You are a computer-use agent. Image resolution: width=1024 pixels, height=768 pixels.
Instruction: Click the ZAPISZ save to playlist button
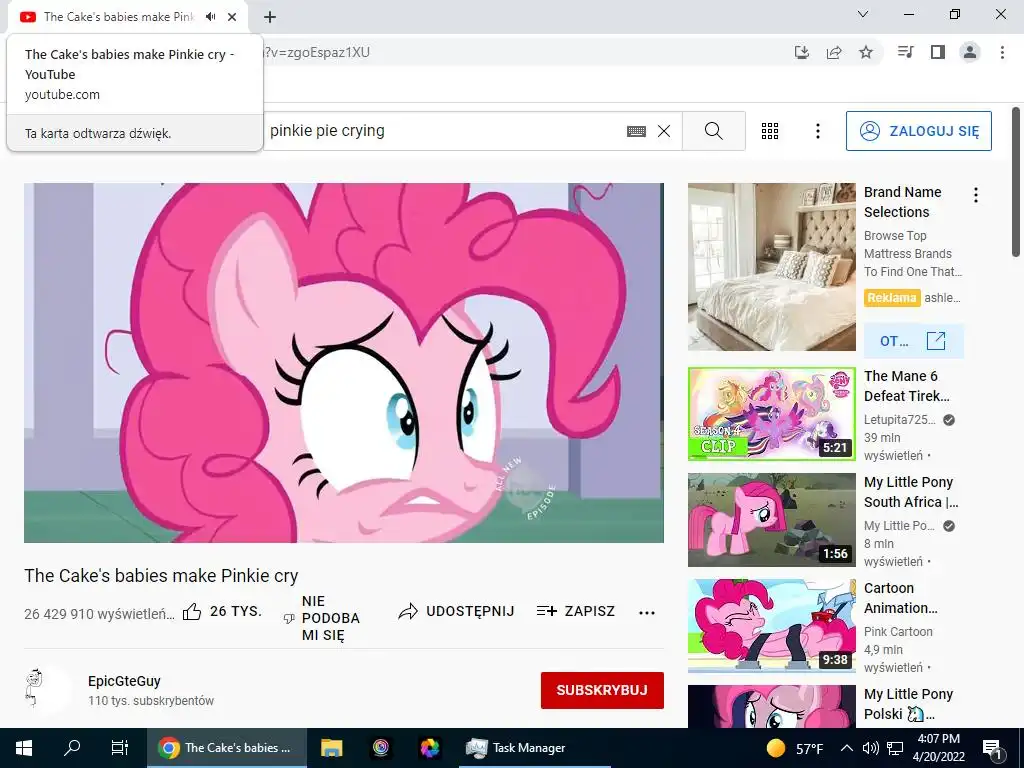pyautogui.click(x=575, y=611)
